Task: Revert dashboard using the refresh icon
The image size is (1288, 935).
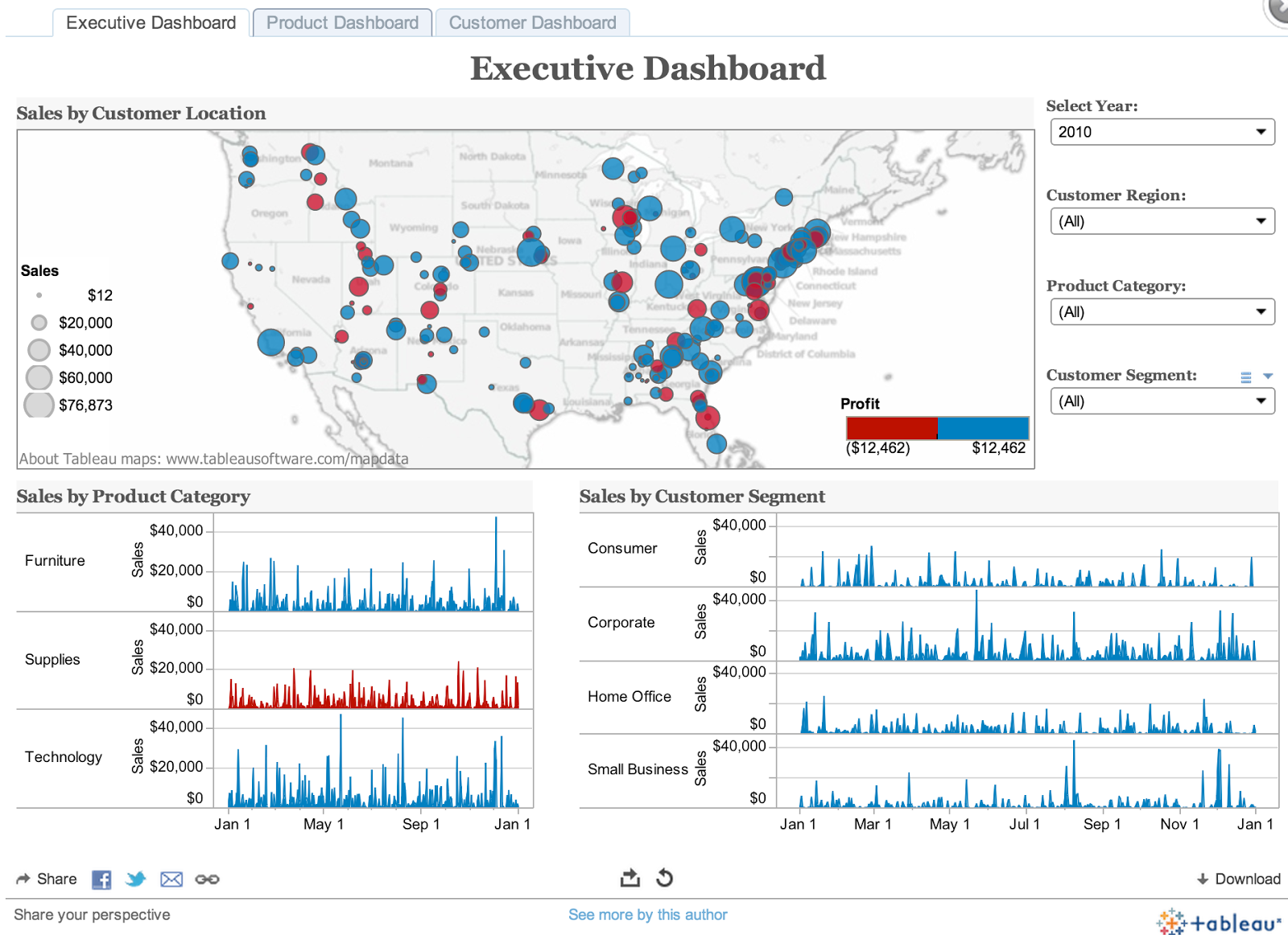Action: 665,878
